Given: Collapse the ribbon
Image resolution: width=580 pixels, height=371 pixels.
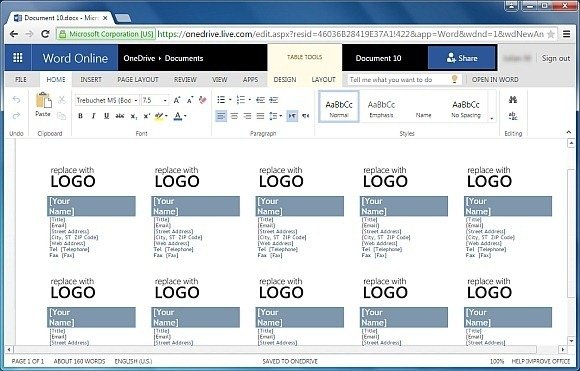Looking at the screenshot, I should pos(569,132).
